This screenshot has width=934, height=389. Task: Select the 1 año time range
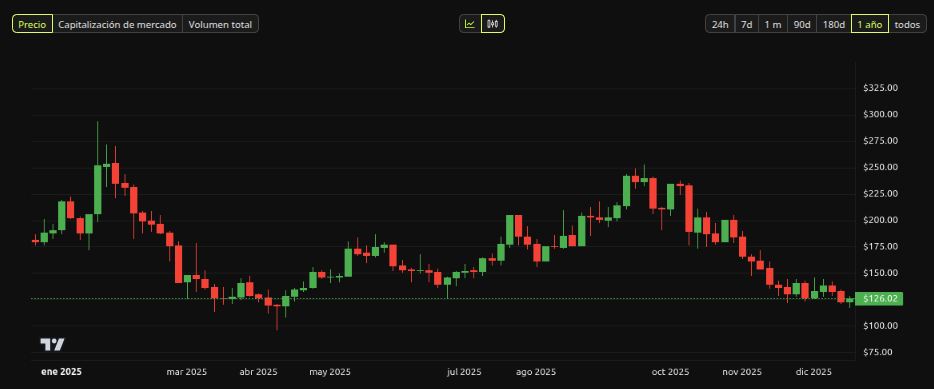coord(870,24)
